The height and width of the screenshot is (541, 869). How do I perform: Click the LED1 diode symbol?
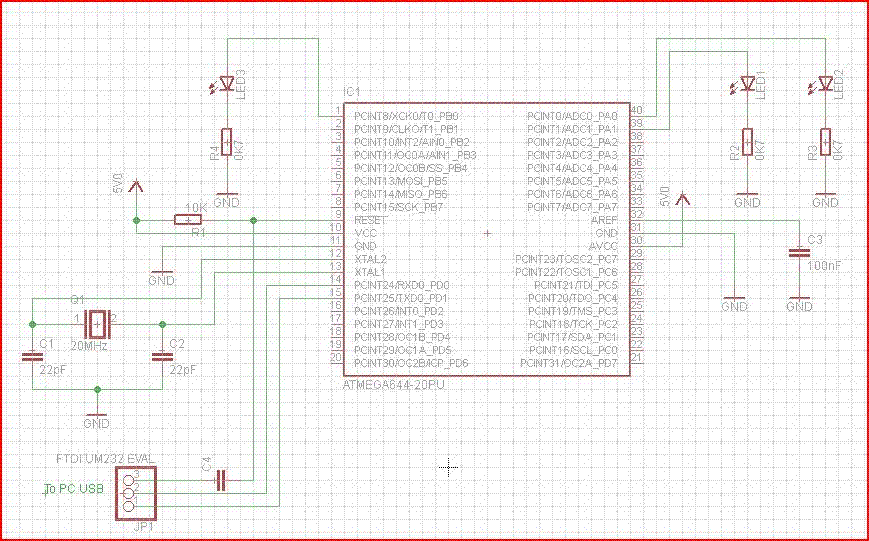pos(748,84)
